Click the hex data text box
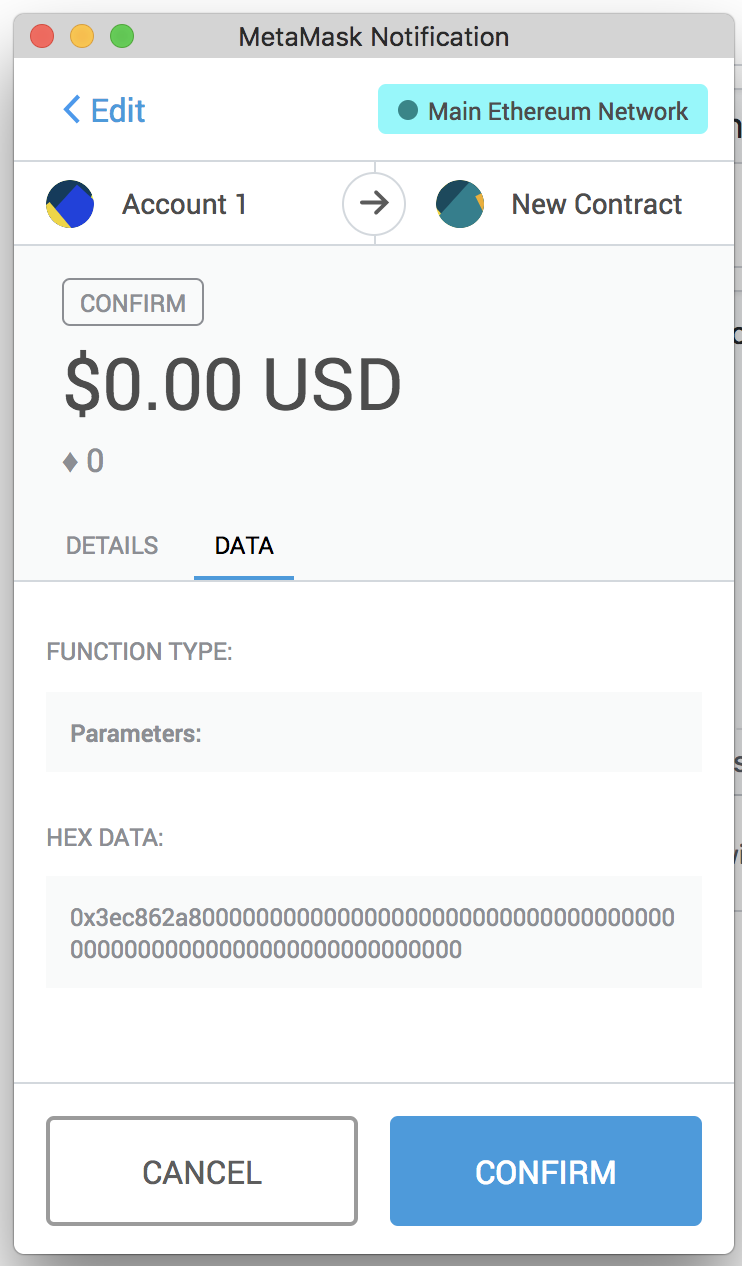Screen dimensions: 742x1266 [374, 932]
